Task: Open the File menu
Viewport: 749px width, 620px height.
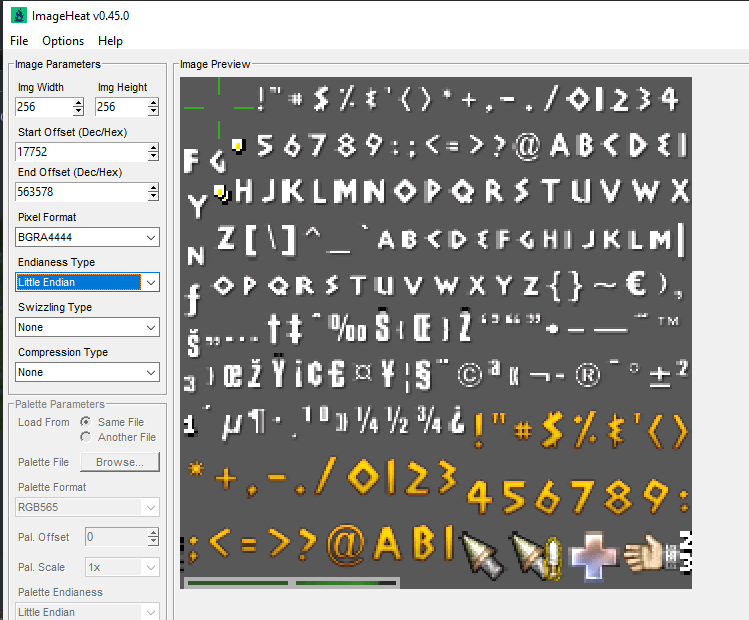Action: pyautogui.click(x=19, y=41)
